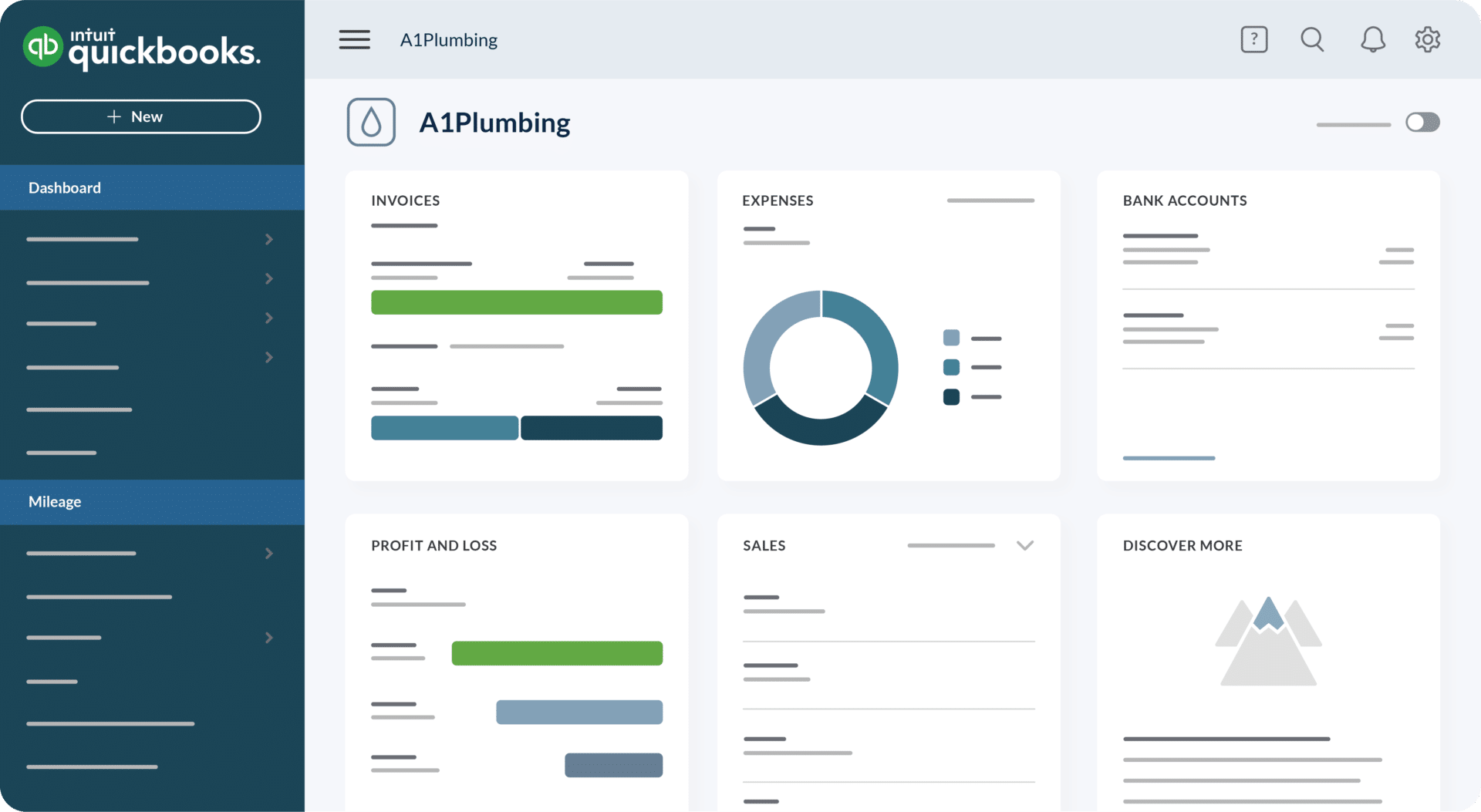Open the hamburger navigation menu

(x=354, y=39)
